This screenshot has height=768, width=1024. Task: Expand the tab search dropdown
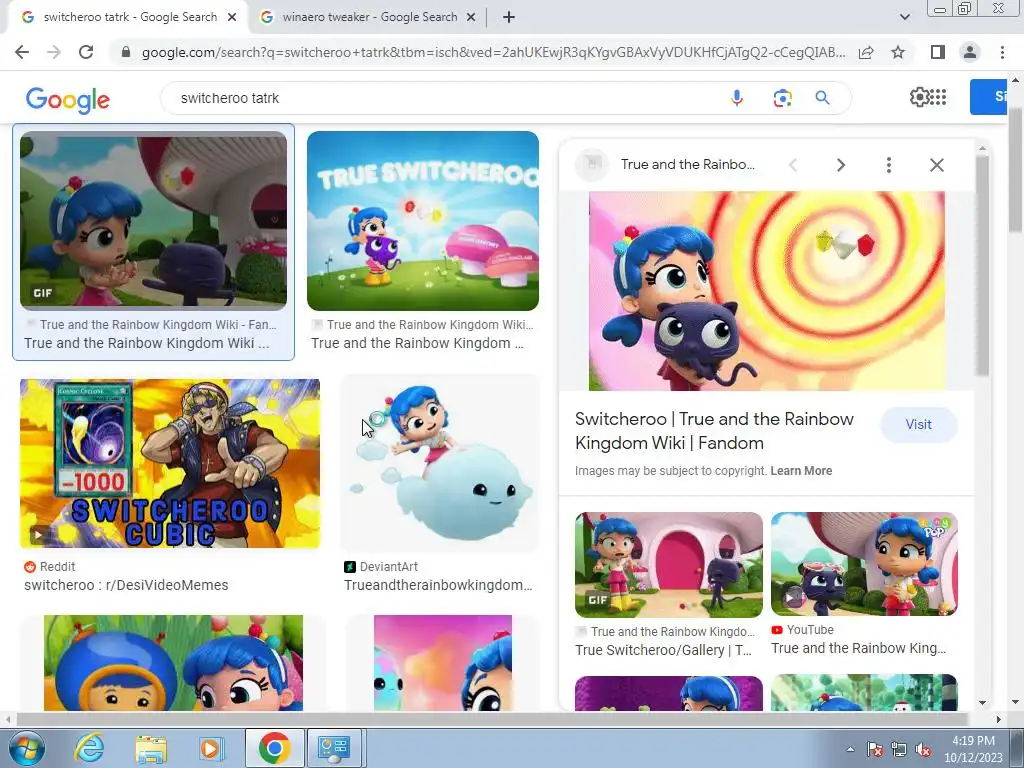(x=904, y=17)
